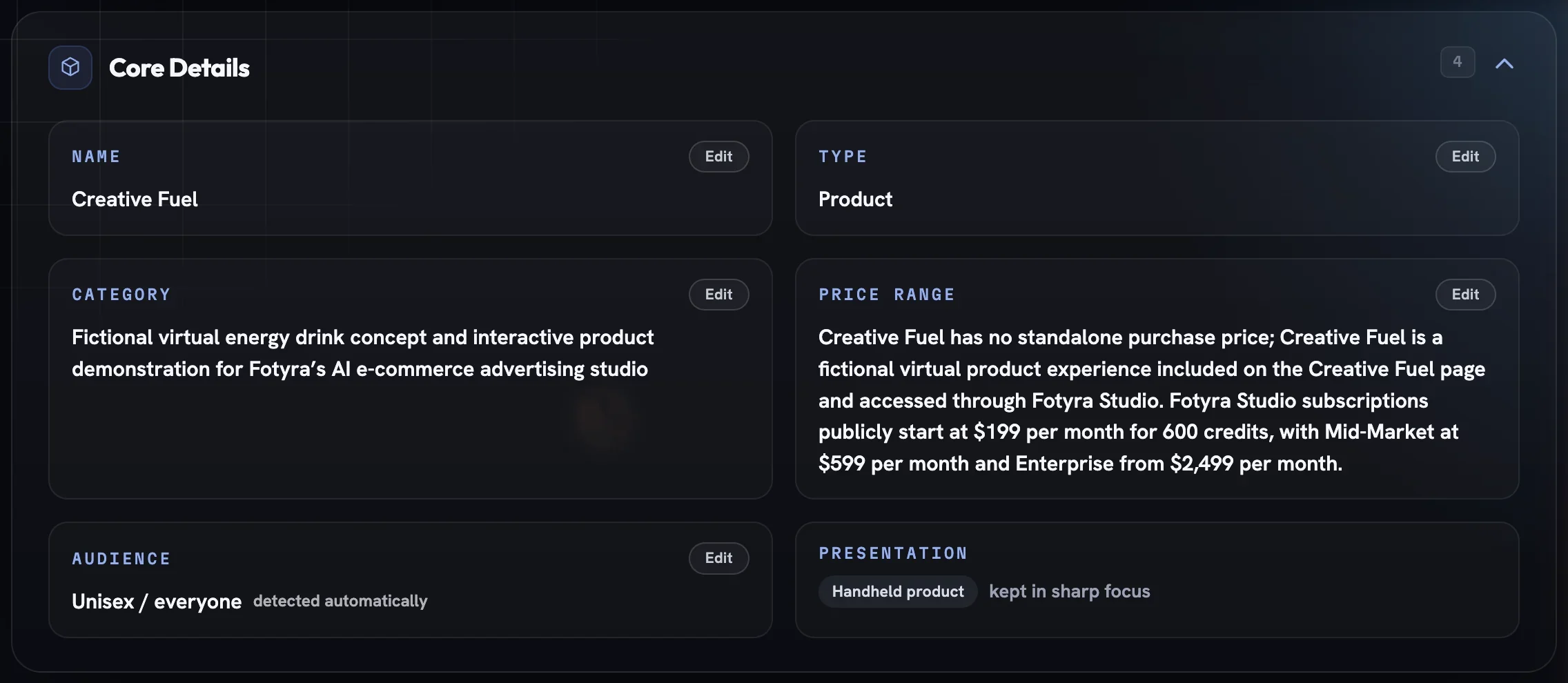Click the Creative Fuel name value

[x=135, y=199]
